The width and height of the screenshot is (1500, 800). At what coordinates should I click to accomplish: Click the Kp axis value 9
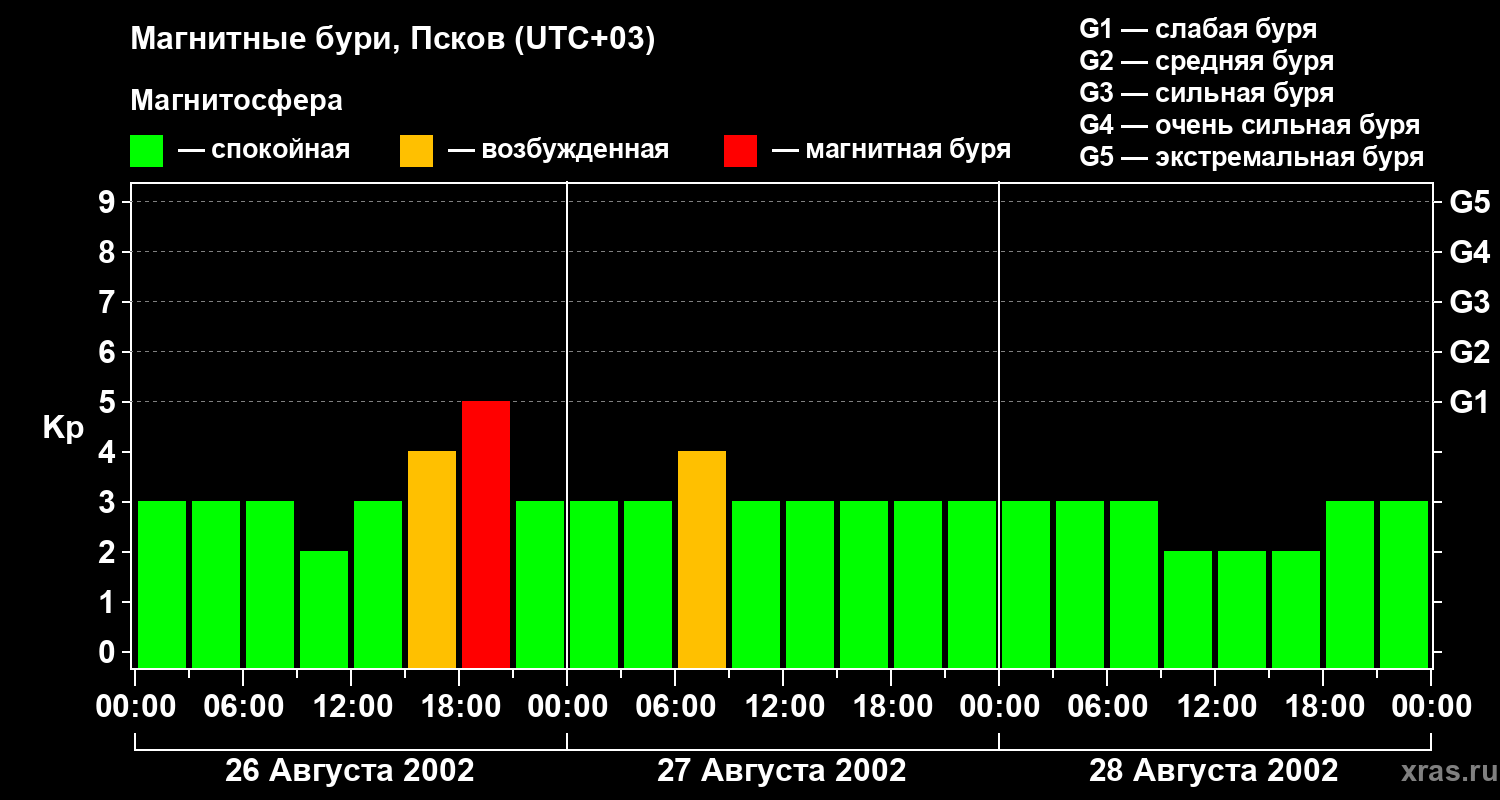[x=107, y=202]
